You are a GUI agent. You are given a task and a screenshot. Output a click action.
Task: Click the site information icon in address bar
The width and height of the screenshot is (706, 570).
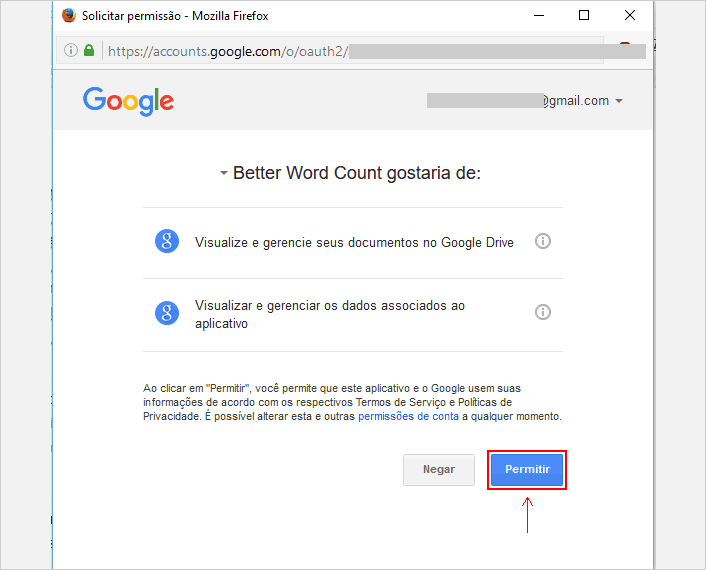coord(71,50)
